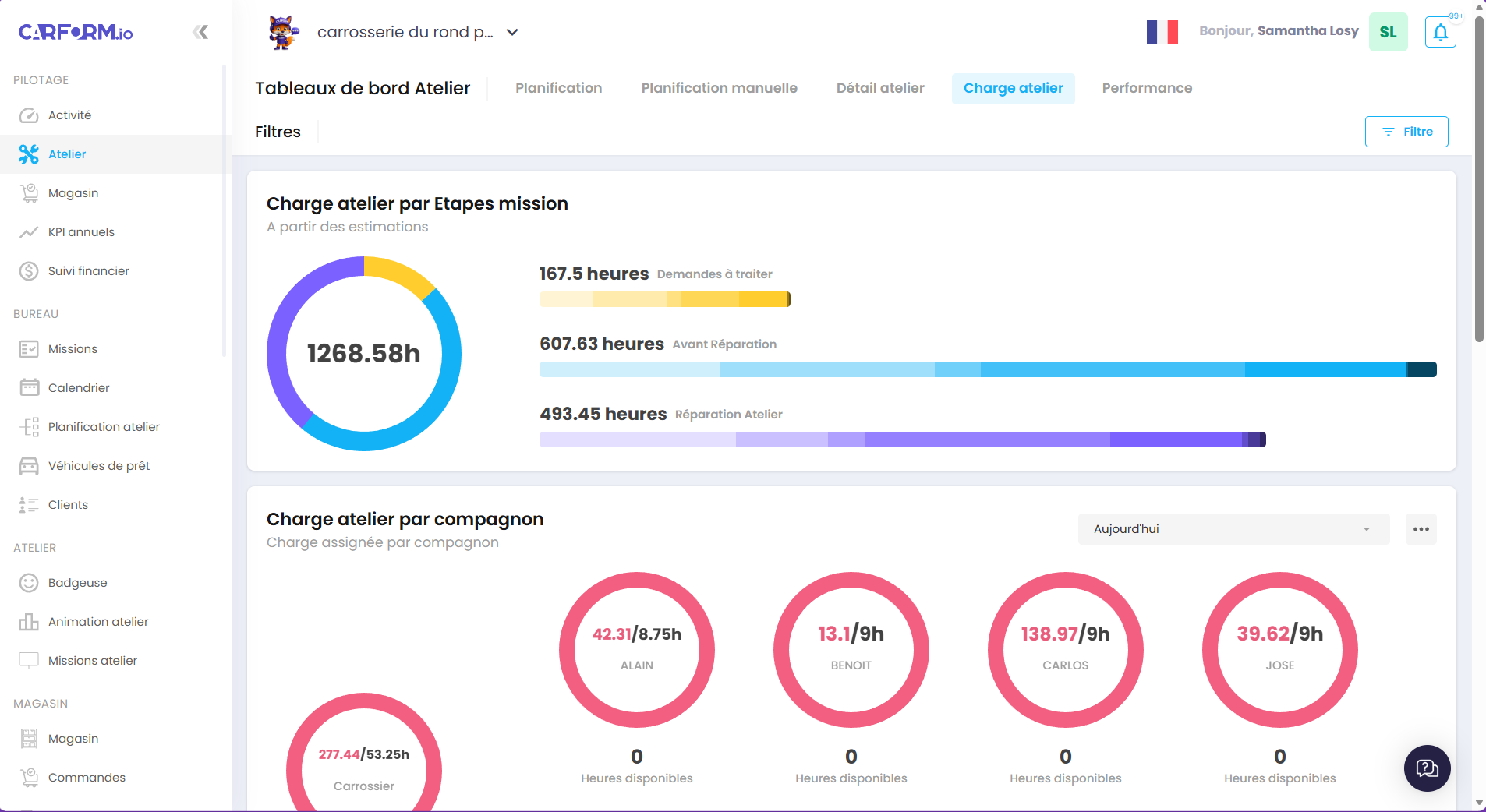This screenshot has height=812, width=1486.
Task: Open the Détail atelier tab
Action: [x=879, y=88]
